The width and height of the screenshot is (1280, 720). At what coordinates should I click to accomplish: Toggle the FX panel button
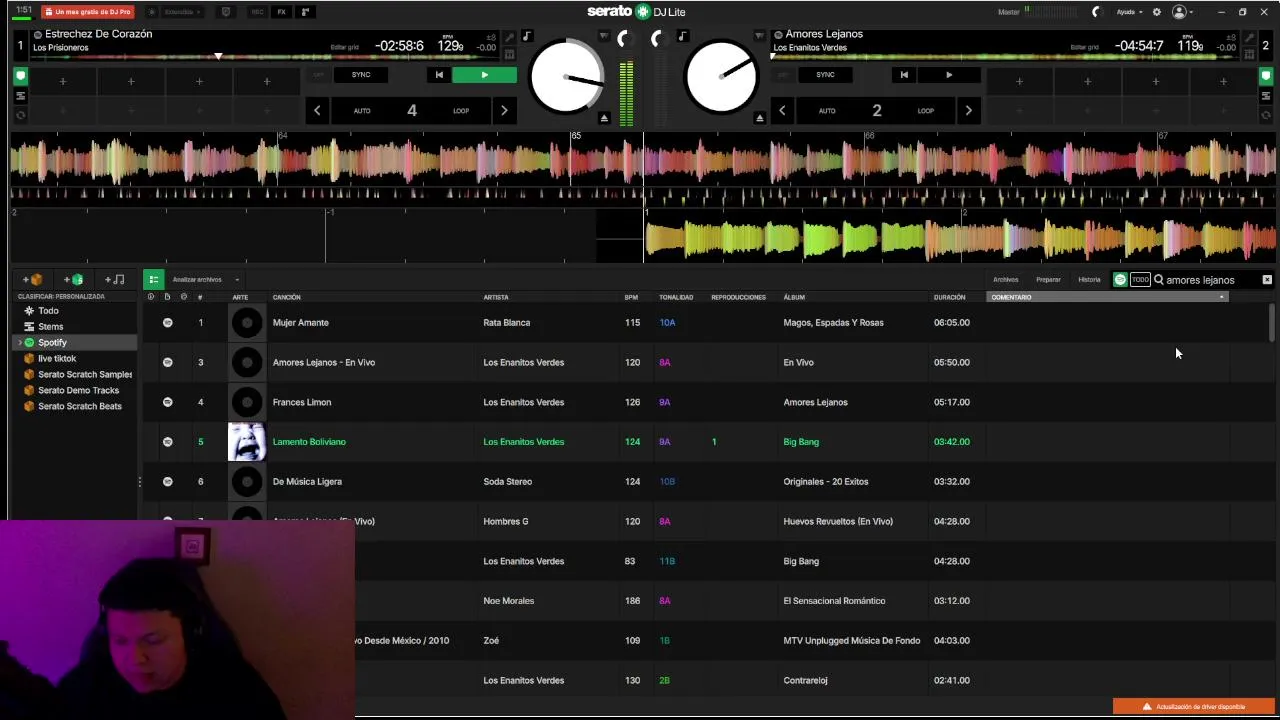click(x=281, y=12)
